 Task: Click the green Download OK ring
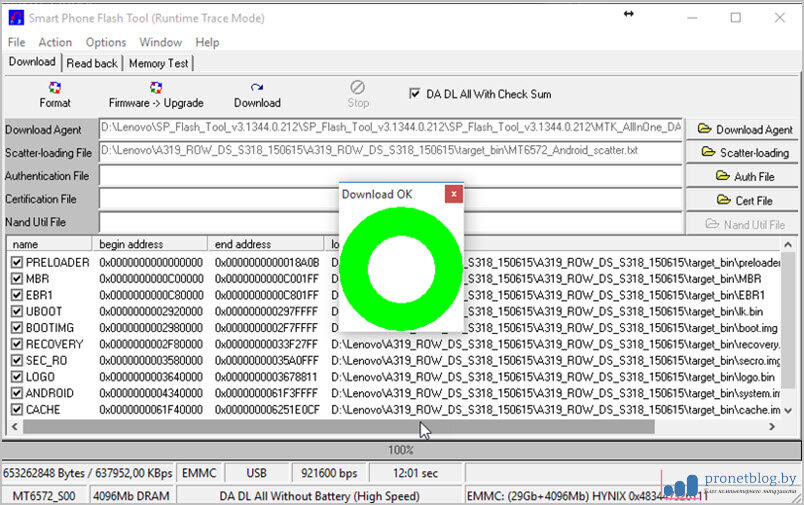pyautogui.click(x=400, y=269)
